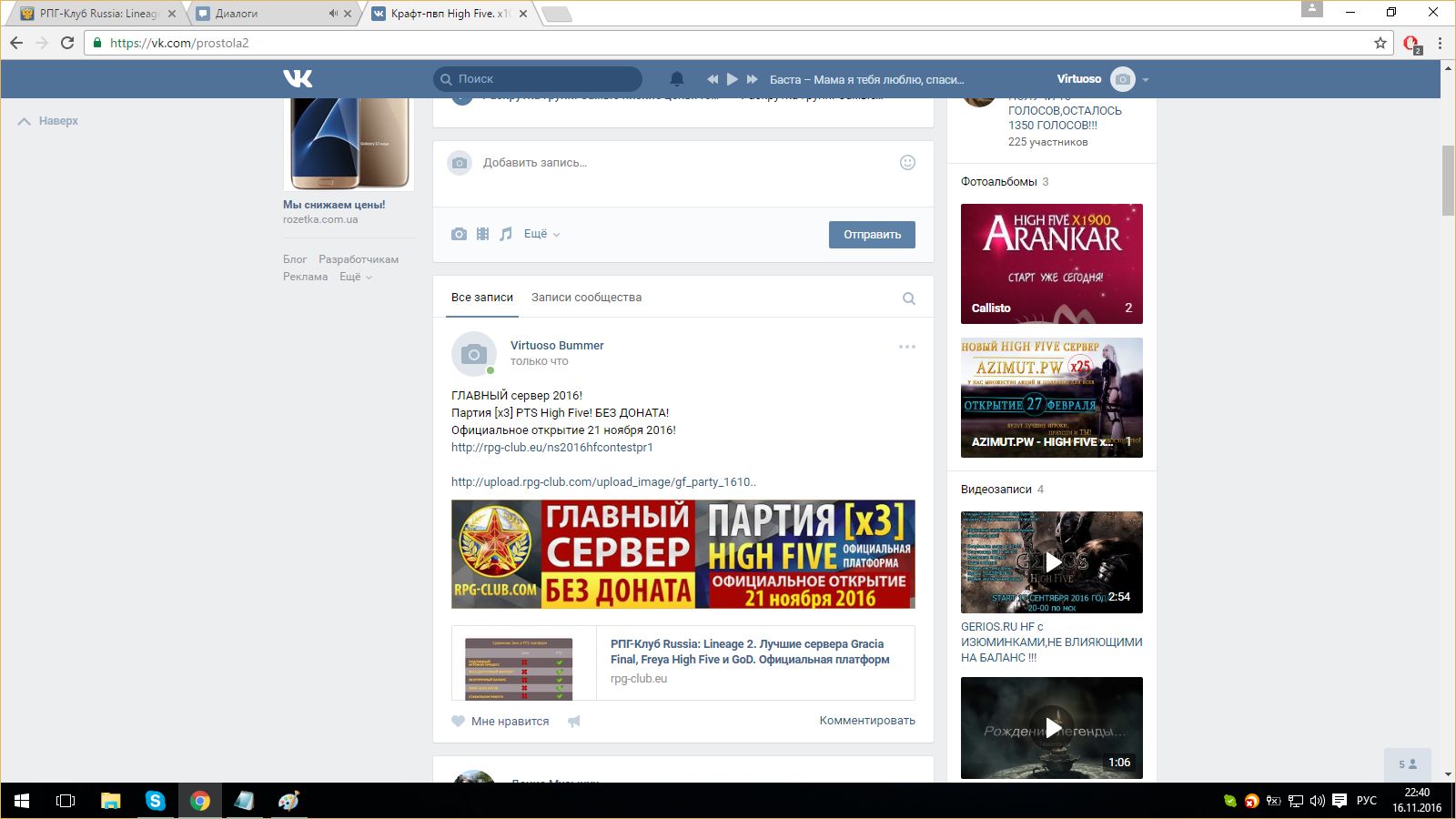Image resolution: width=1456 pixels, height=819 pixels.
Task: Attach a photo with camera icon
Action: pyautogui.click(x=459, y=234)
